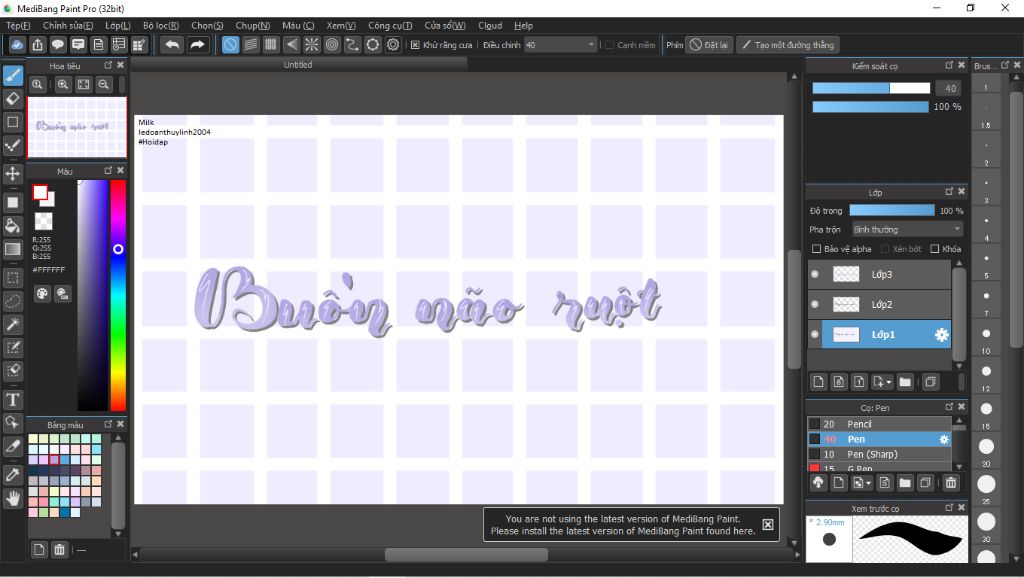The width and height of the screenshot is (1024, 578).
Task: Open the Bộ lọc(R) menu
Action: coord(160,25)
